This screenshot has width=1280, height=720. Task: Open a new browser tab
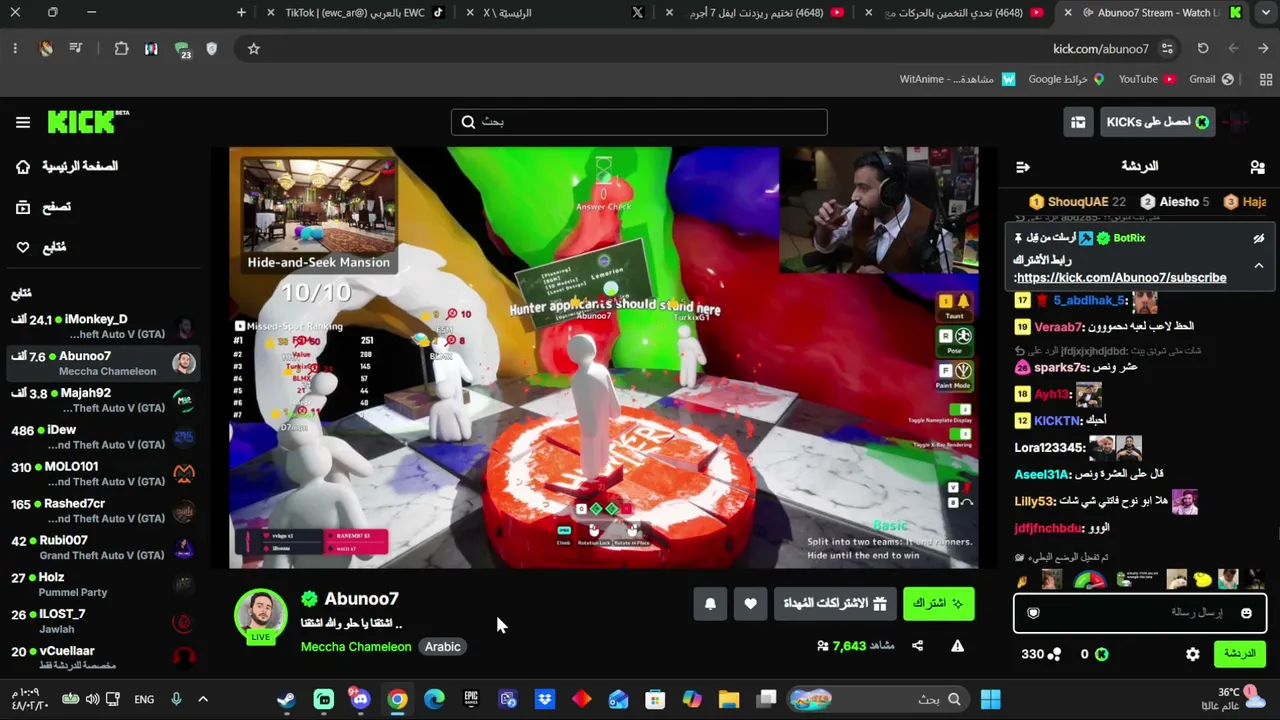point(241,13)
